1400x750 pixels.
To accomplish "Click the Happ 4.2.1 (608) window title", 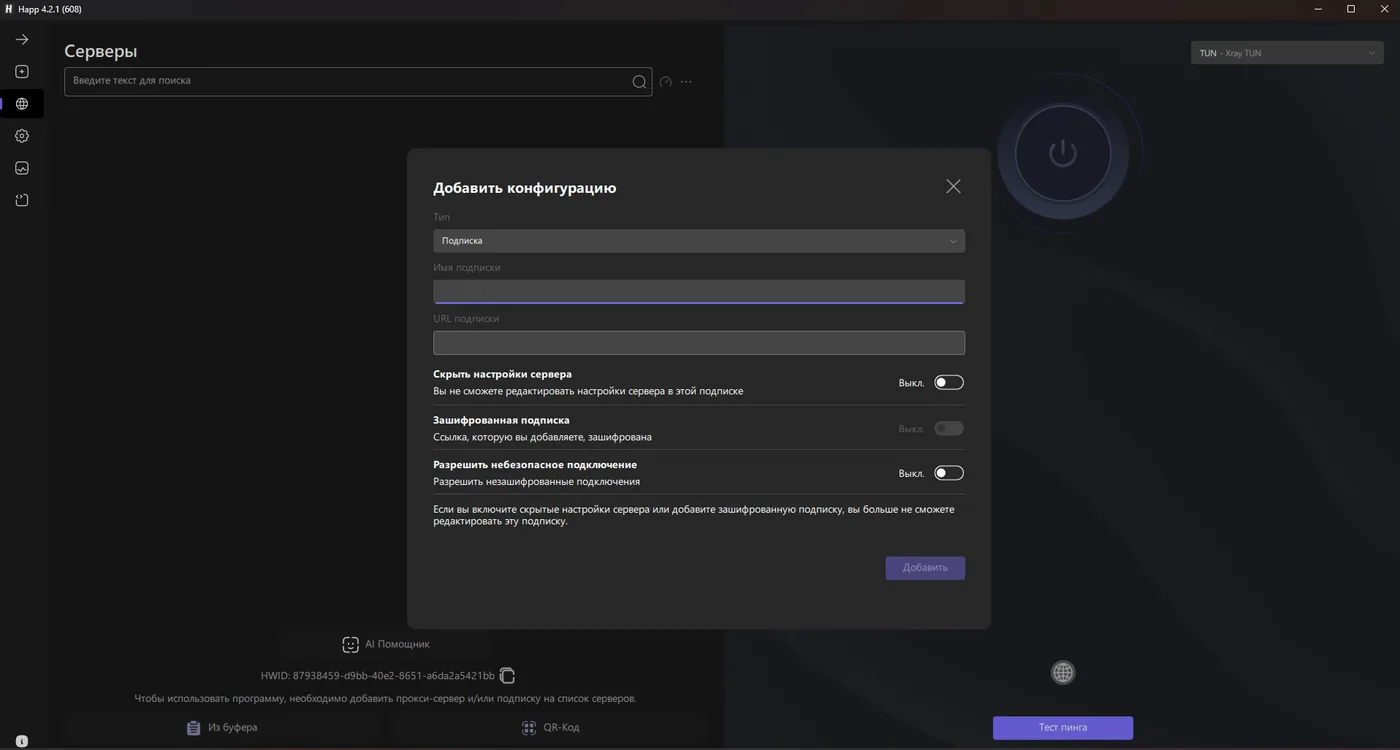I will click(x=50, y=9).
